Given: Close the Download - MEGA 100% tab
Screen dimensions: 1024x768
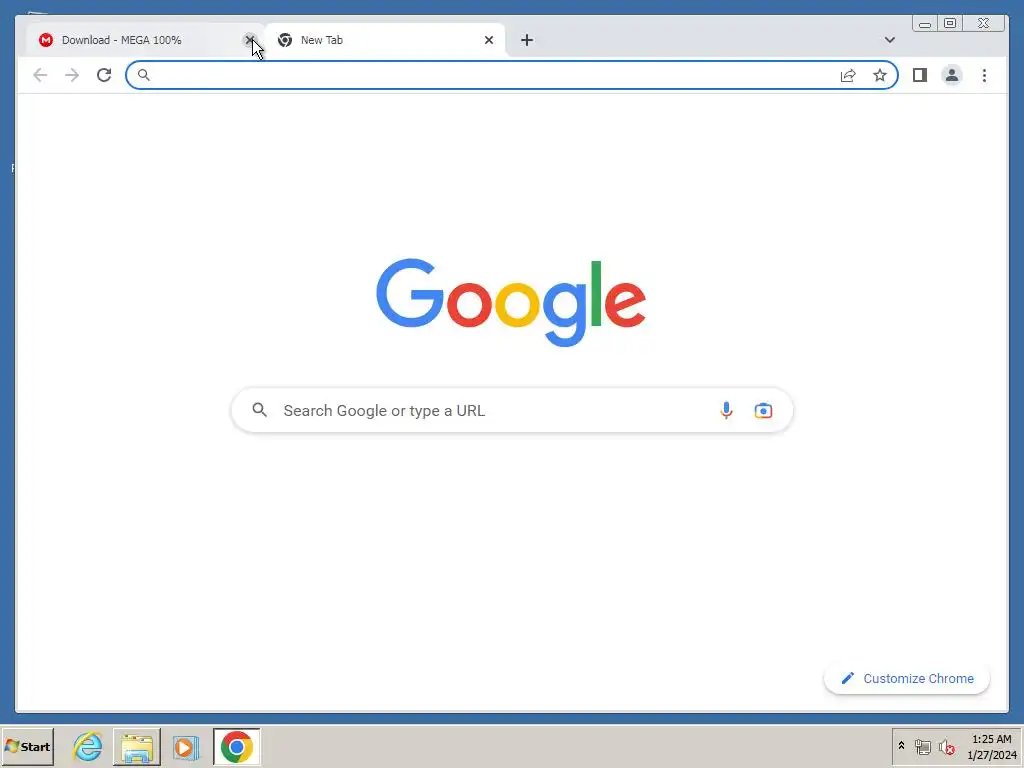Looking at the screenshot, I should tap(249, 40).
